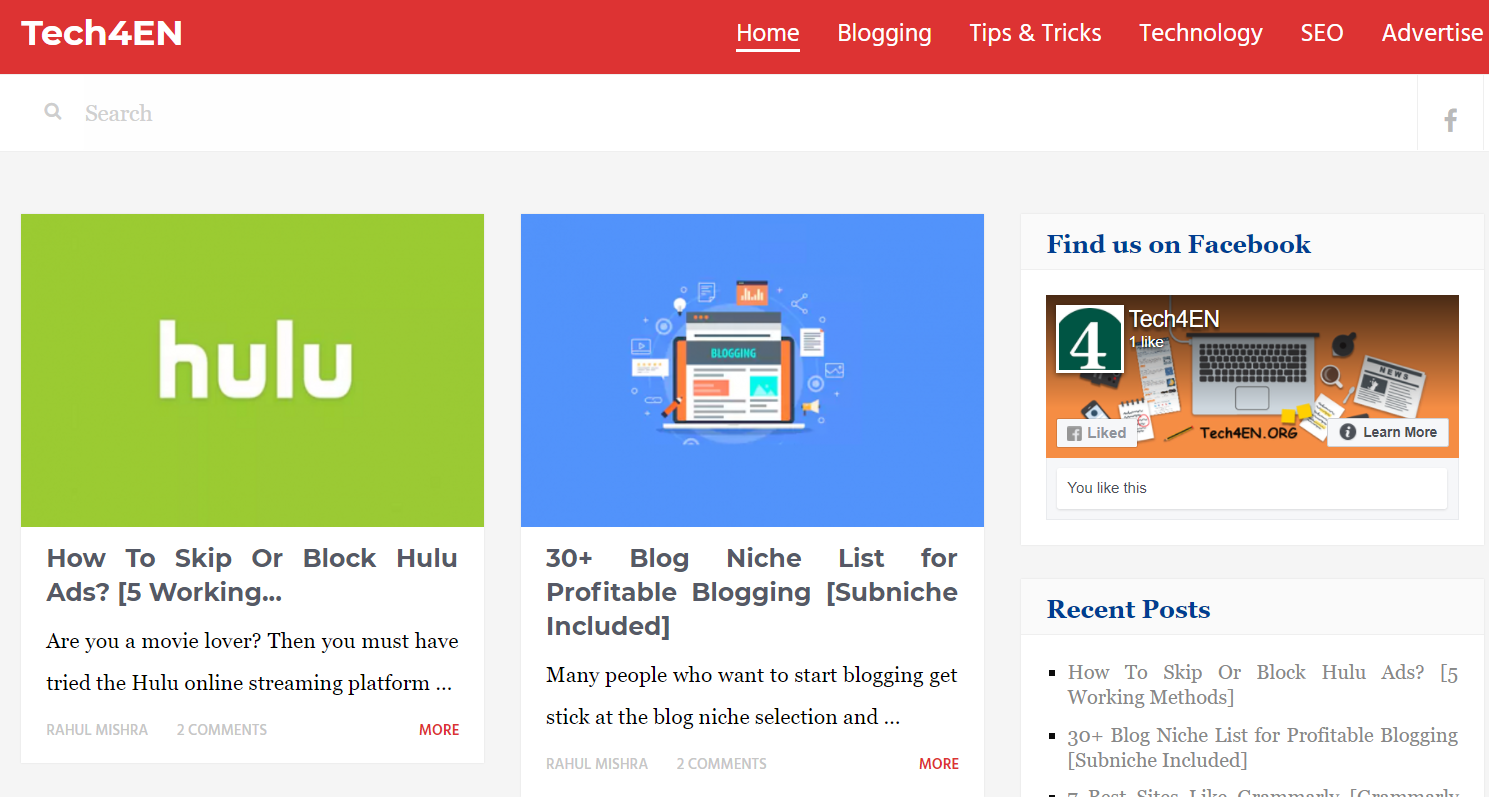Open the Hulu post thumbnail image
Image resolution: width=1489 pixels, height=797 pixels.
[x=252, y=370]
